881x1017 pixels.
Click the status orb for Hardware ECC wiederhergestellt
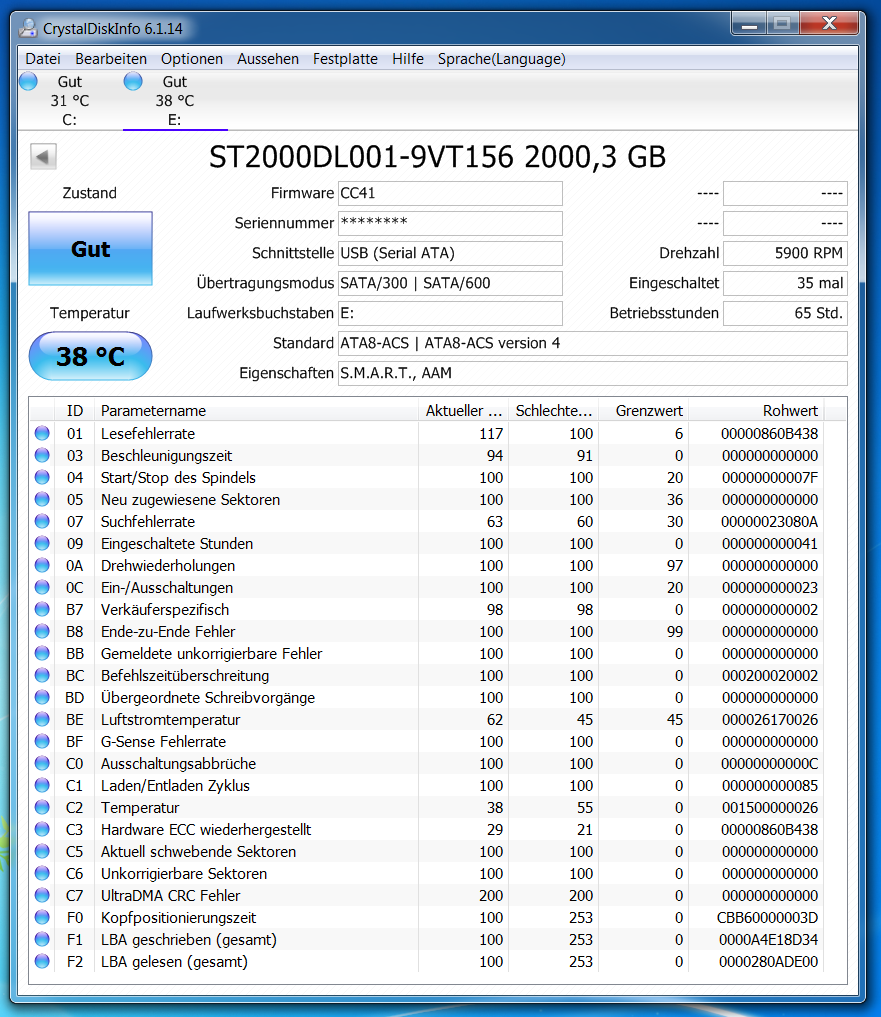pos(42,830)
